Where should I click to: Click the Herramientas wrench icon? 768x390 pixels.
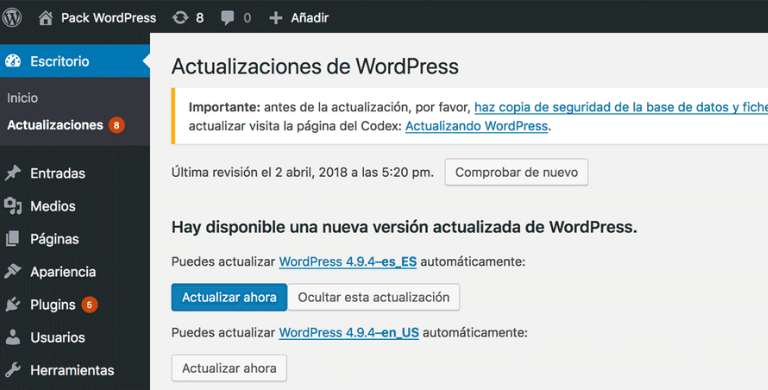[x=13, y=370]
